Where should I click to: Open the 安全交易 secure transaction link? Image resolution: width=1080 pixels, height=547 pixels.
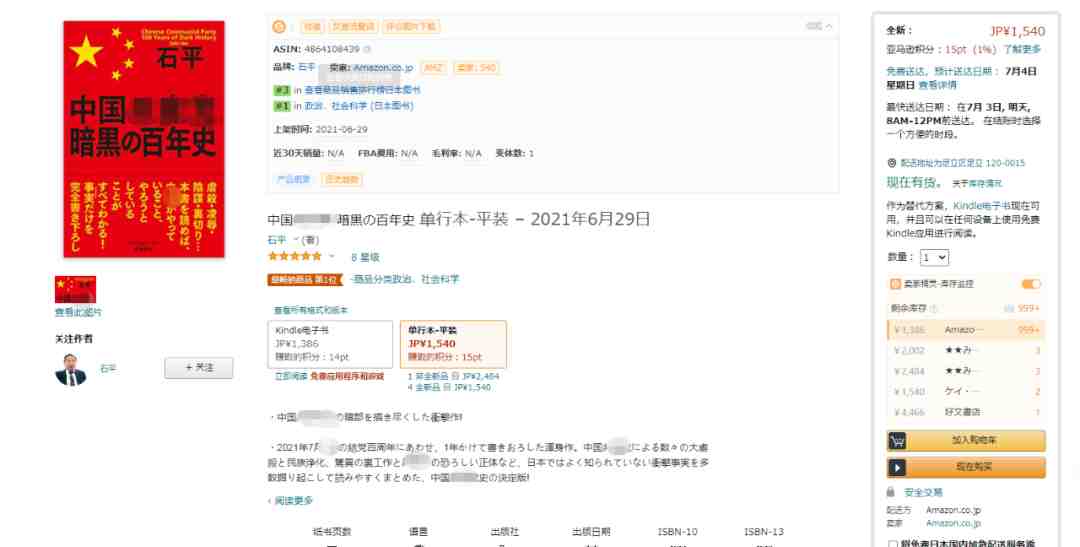923,493
